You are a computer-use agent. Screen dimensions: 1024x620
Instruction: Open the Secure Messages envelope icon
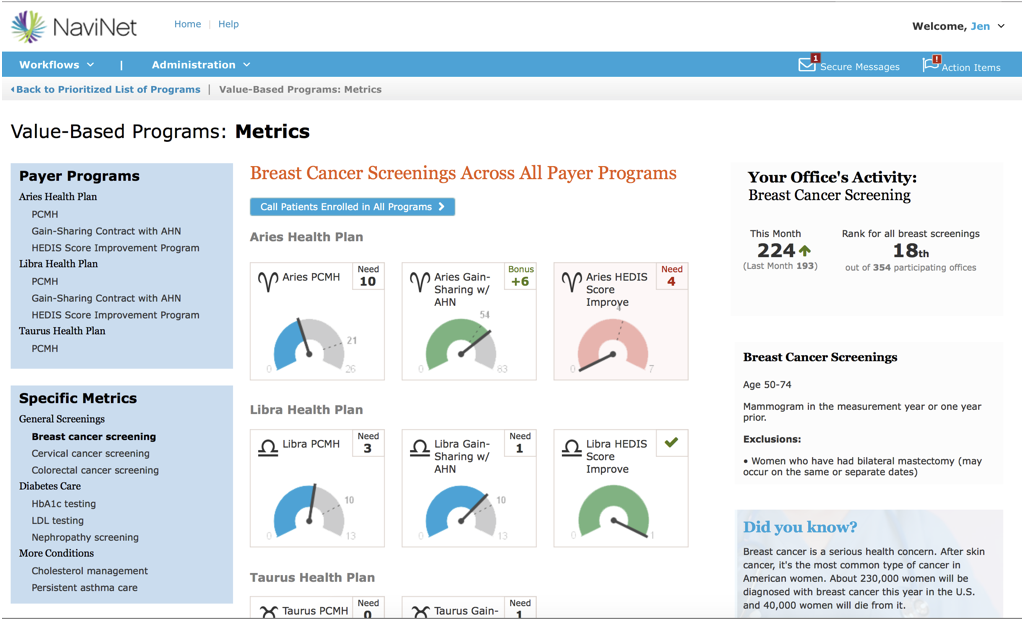coord(808,63)
